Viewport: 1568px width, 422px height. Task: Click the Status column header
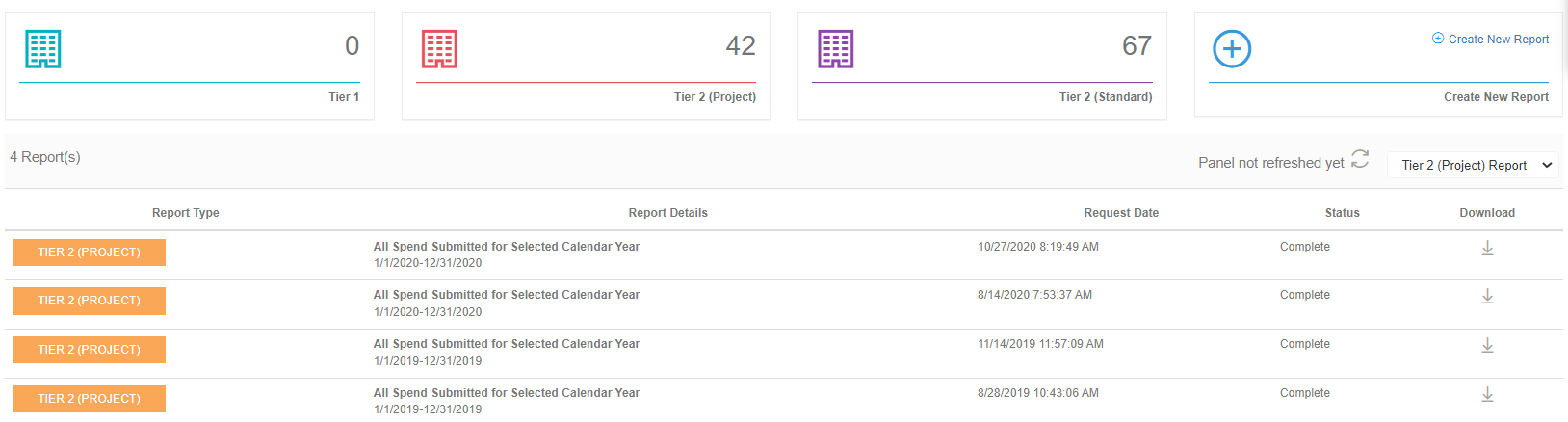(x=1342, y=213)
